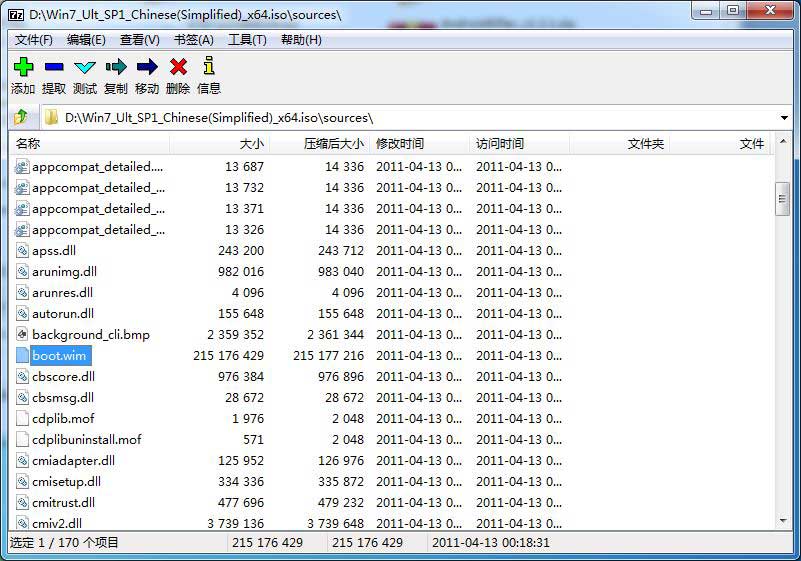Open the Info (信息) toolbar icon
Viewport: 801px width, 561px height.
click(x=209, y=67)
